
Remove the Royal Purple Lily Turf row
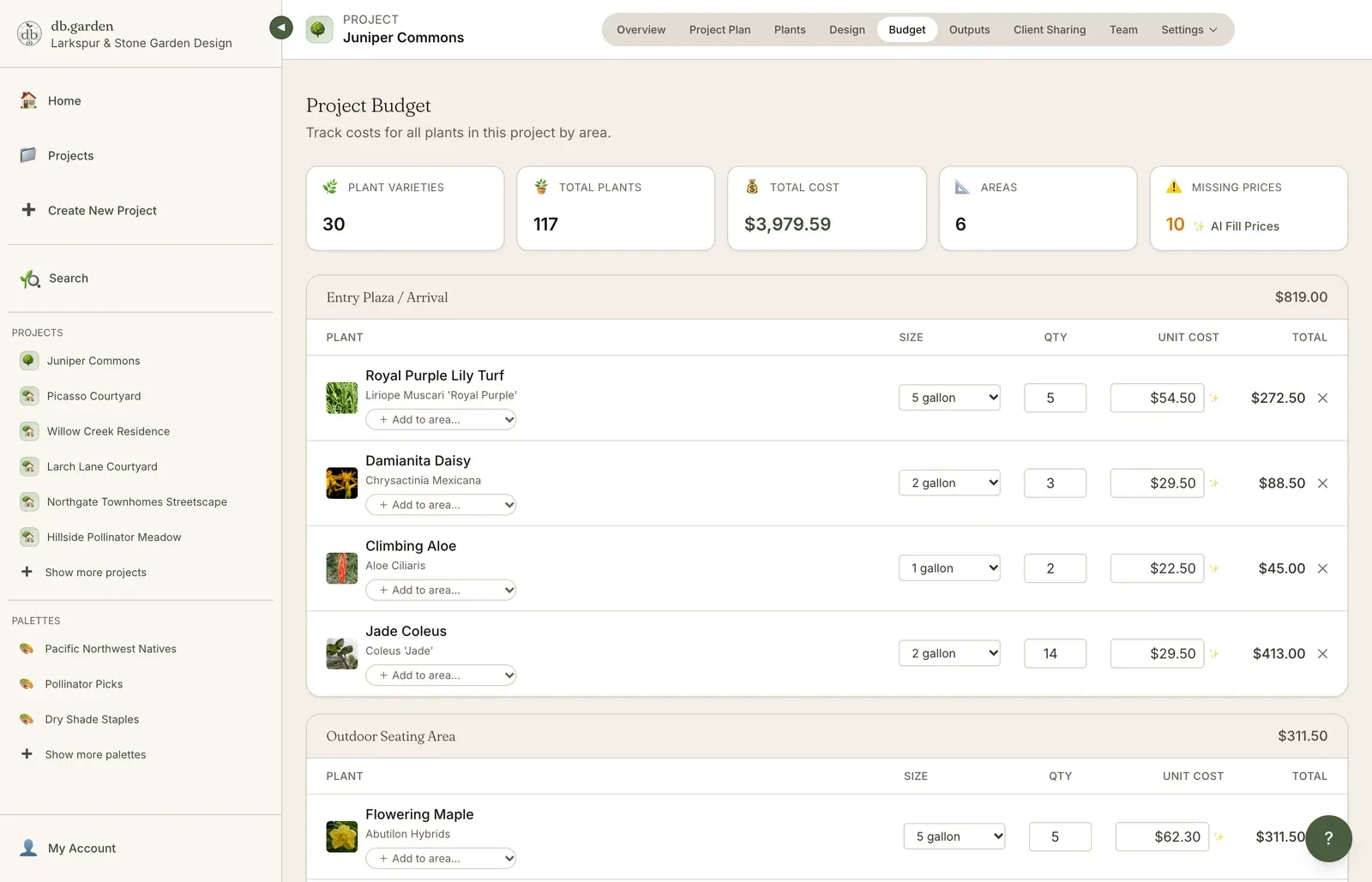1323,398
